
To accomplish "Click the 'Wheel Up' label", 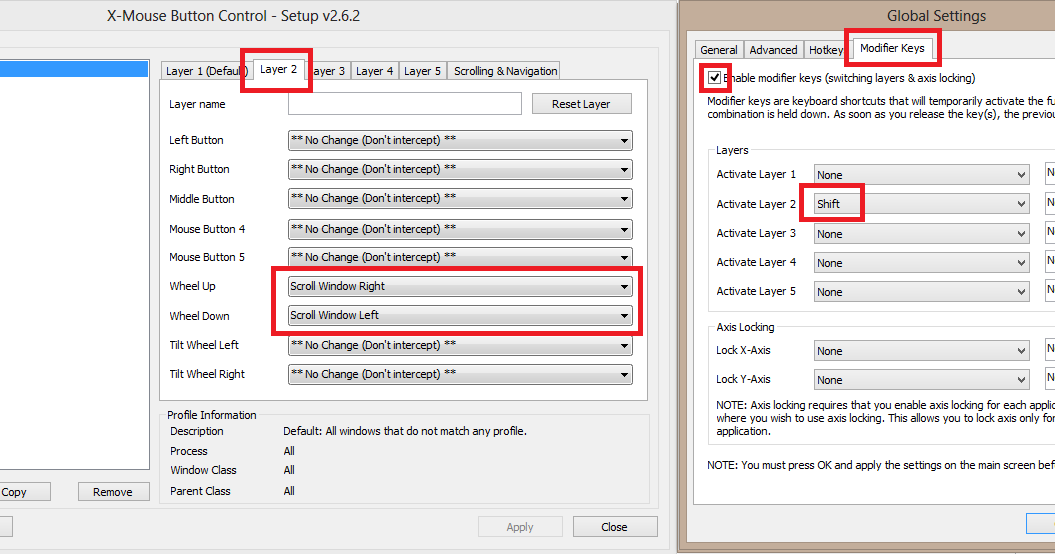I will point(192,286).
